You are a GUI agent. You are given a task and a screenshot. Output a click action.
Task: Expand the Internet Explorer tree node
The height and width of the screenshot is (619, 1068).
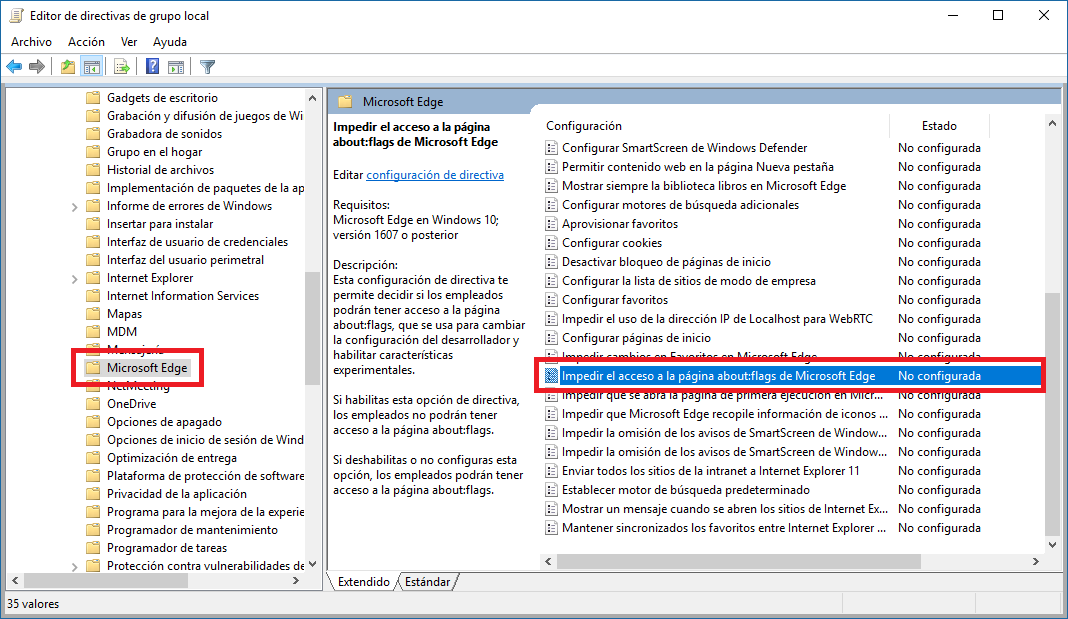(x=75, y=279)
